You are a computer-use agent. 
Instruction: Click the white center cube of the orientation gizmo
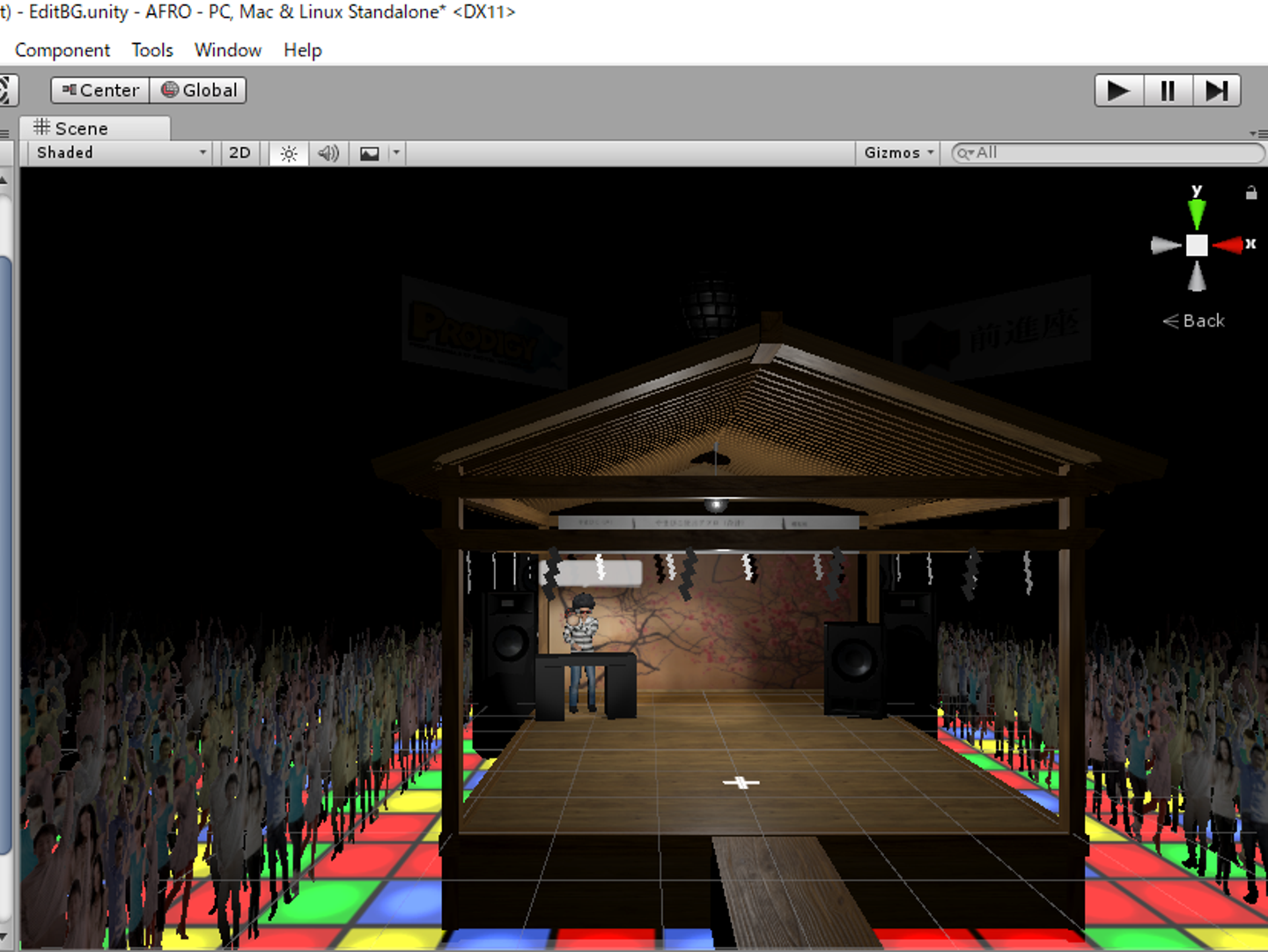pyautogui.click(x=1196, y=245)
